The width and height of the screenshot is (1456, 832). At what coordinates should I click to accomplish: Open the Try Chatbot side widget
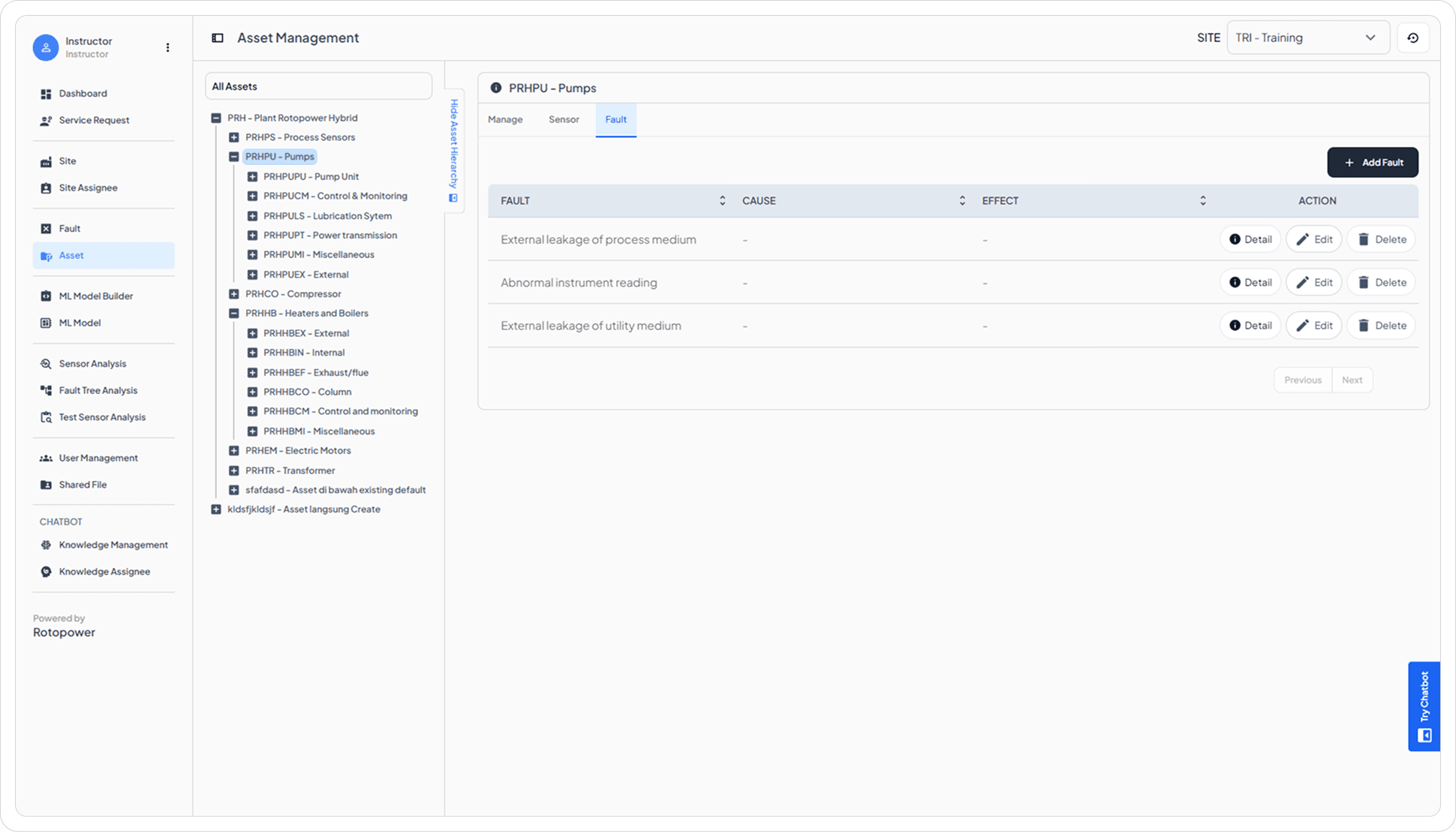(x=1424, y=706)
